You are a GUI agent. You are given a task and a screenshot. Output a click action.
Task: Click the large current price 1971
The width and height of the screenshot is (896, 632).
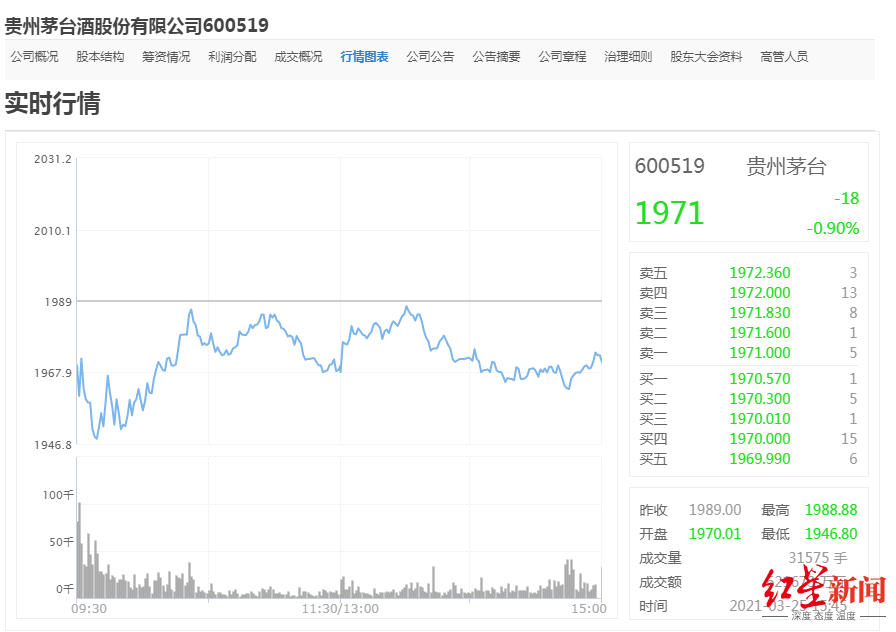(670, 213)
